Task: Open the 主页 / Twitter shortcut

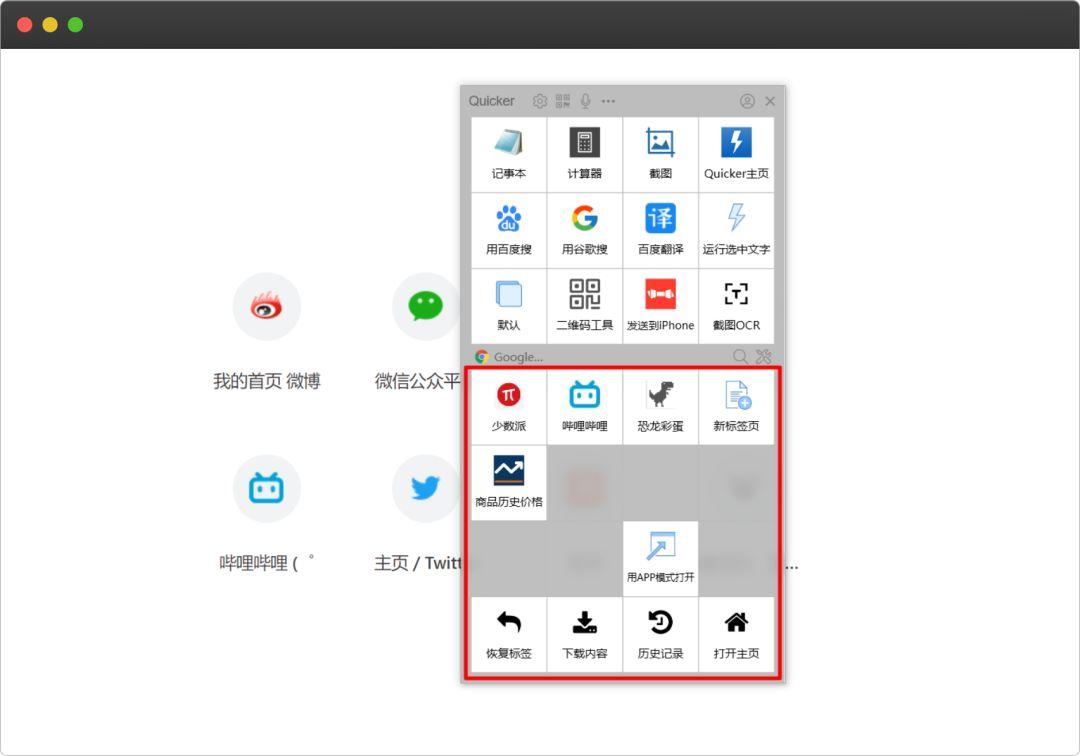Action: click(x=417, y=514)
